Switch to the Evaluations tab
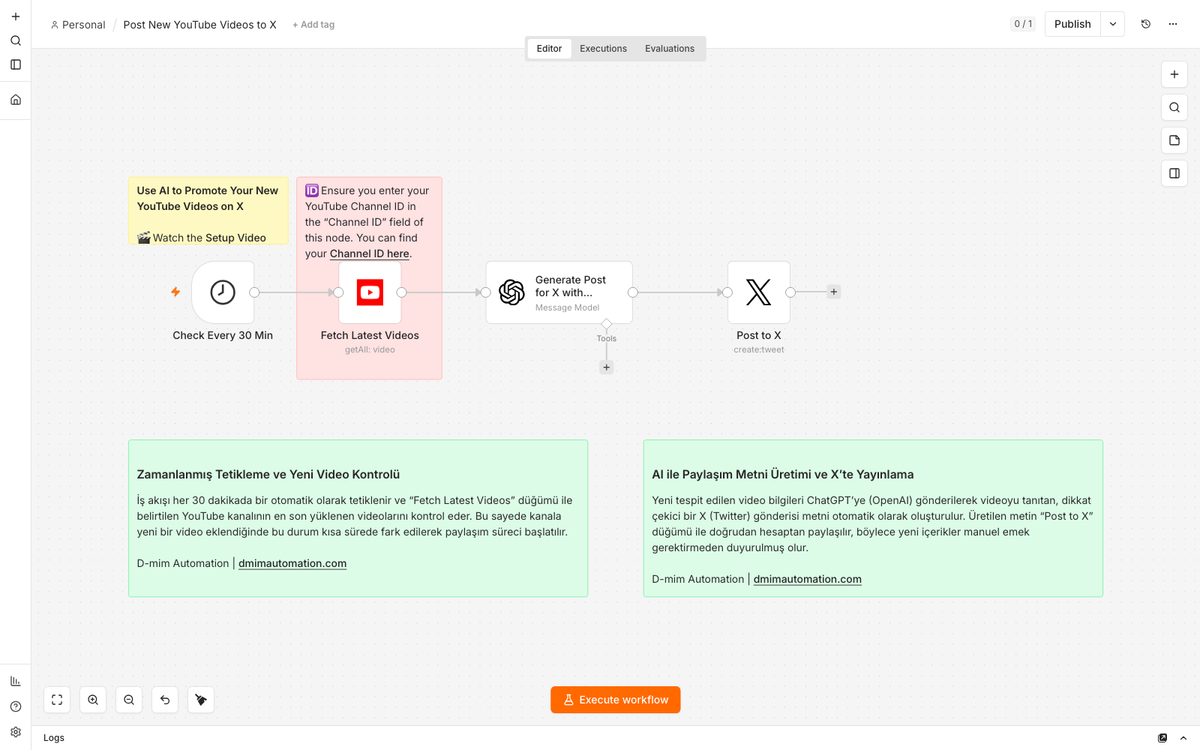This screenshot has height=750, width=1200. [x=670, y=48]
